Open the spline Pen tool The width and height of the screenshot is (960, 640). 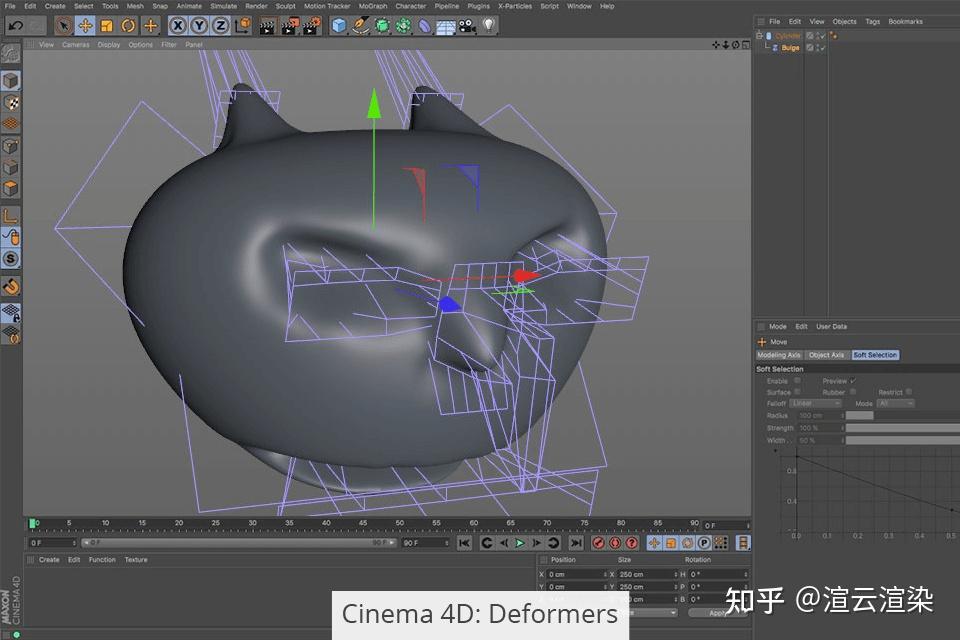click(361, 26)
